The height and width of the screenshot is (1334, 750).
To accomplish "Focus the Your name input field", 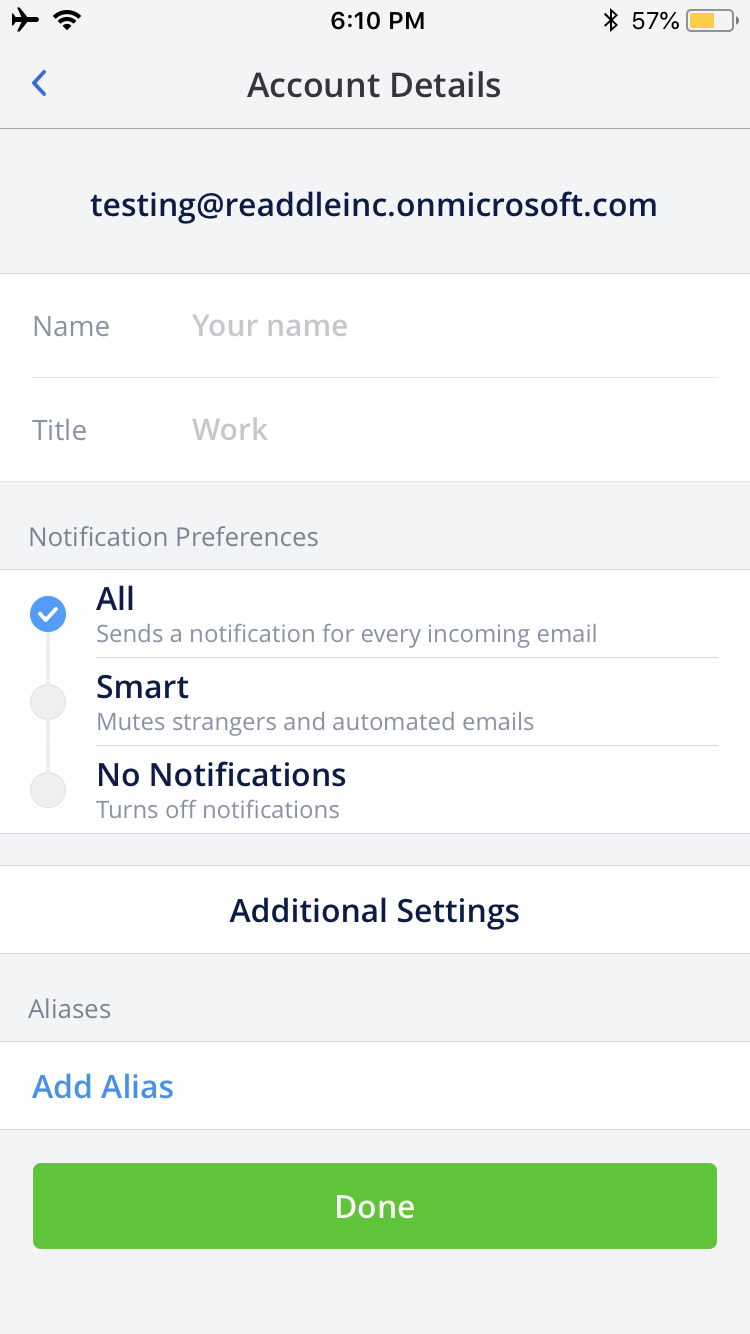I will [454, 326].
